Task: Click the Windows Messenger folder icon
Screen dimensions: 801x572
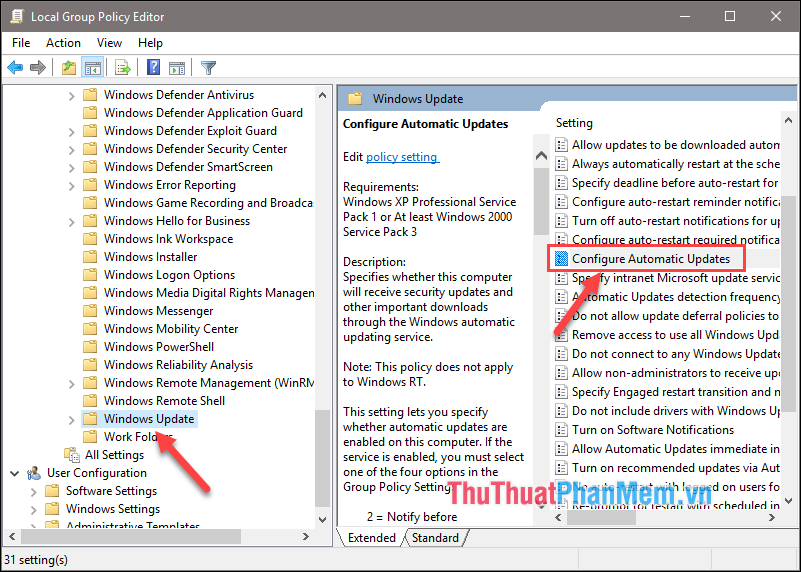Action: [90, 311]
